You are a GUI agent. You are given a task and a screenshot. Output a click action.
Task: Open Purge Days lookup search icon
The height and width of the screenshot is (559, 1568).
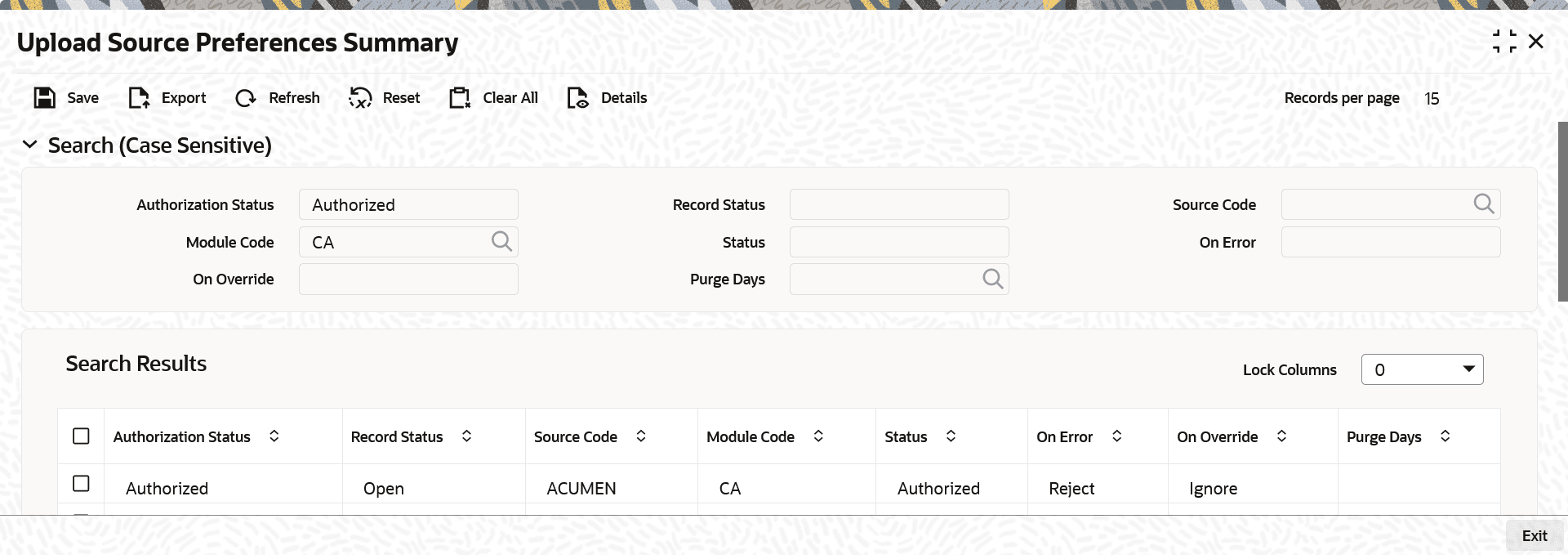(992, 279)
